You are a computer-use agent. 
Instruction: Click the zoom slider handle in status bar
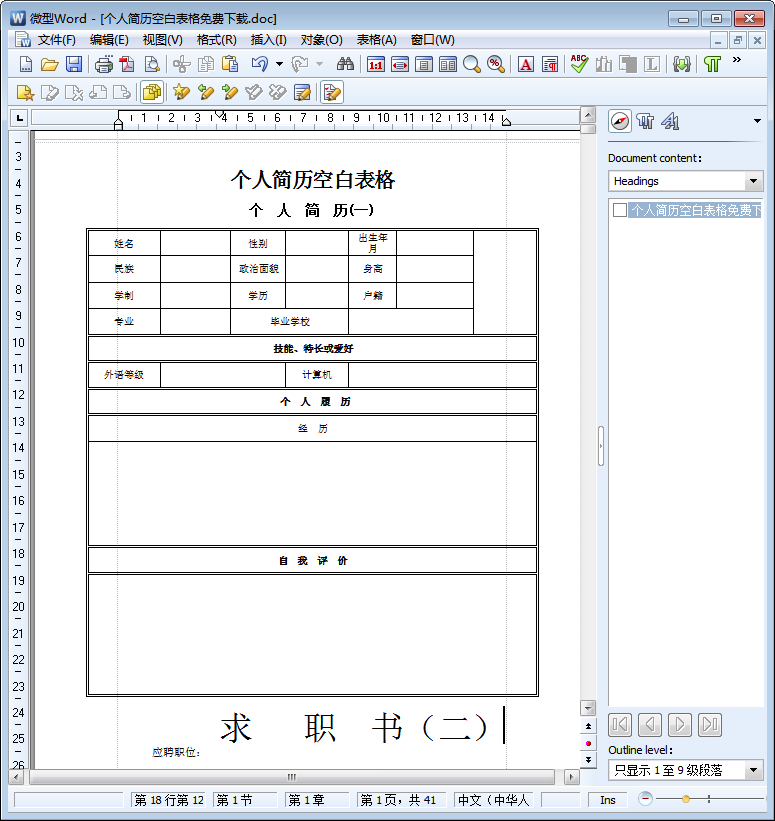pyautogui.click(x=686, y=799)
